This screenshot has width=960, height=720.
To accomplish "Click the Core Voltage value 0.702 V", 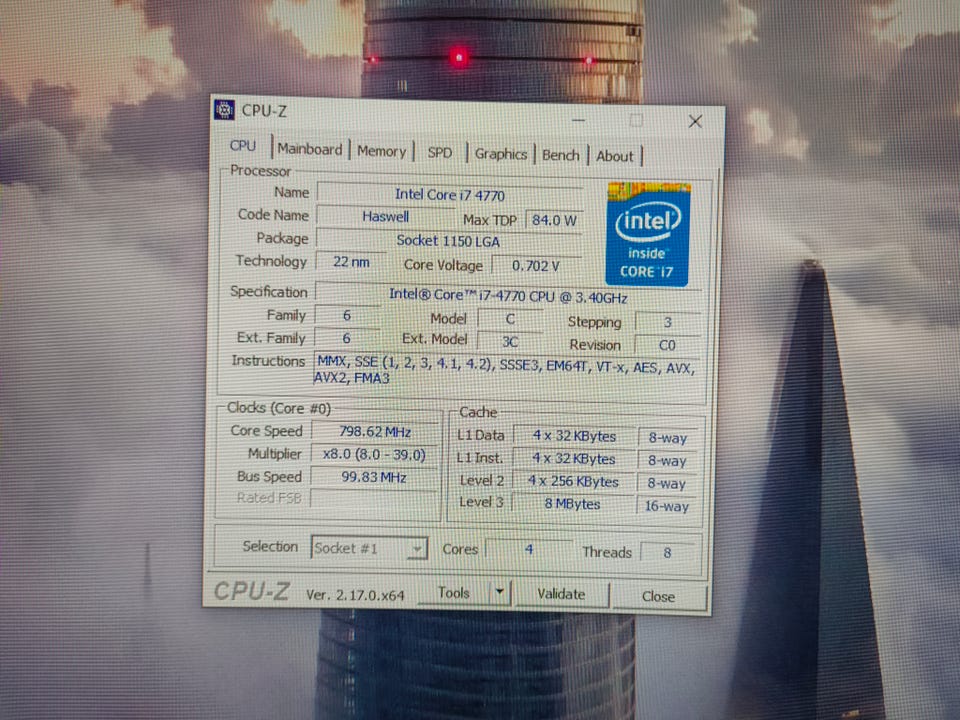I will pyautogui.click(x=536, y=266).
